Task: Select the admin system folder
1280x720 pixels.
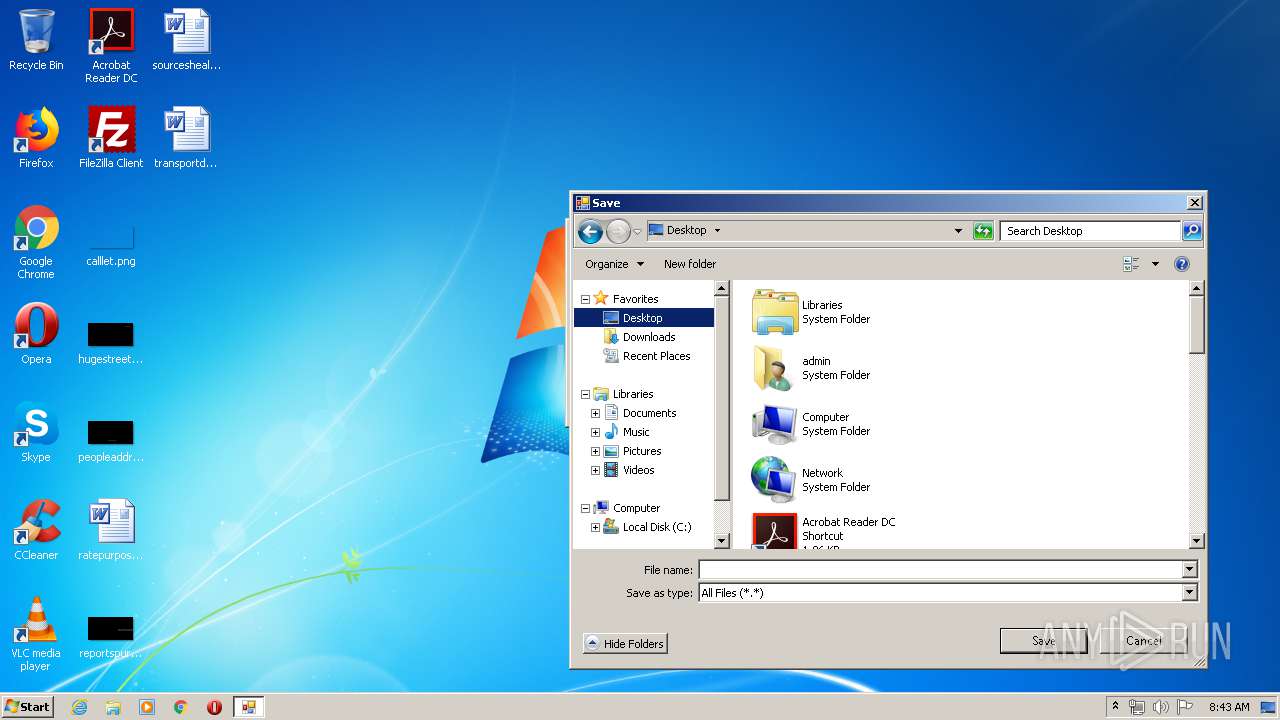Action: tap(811, 368)
